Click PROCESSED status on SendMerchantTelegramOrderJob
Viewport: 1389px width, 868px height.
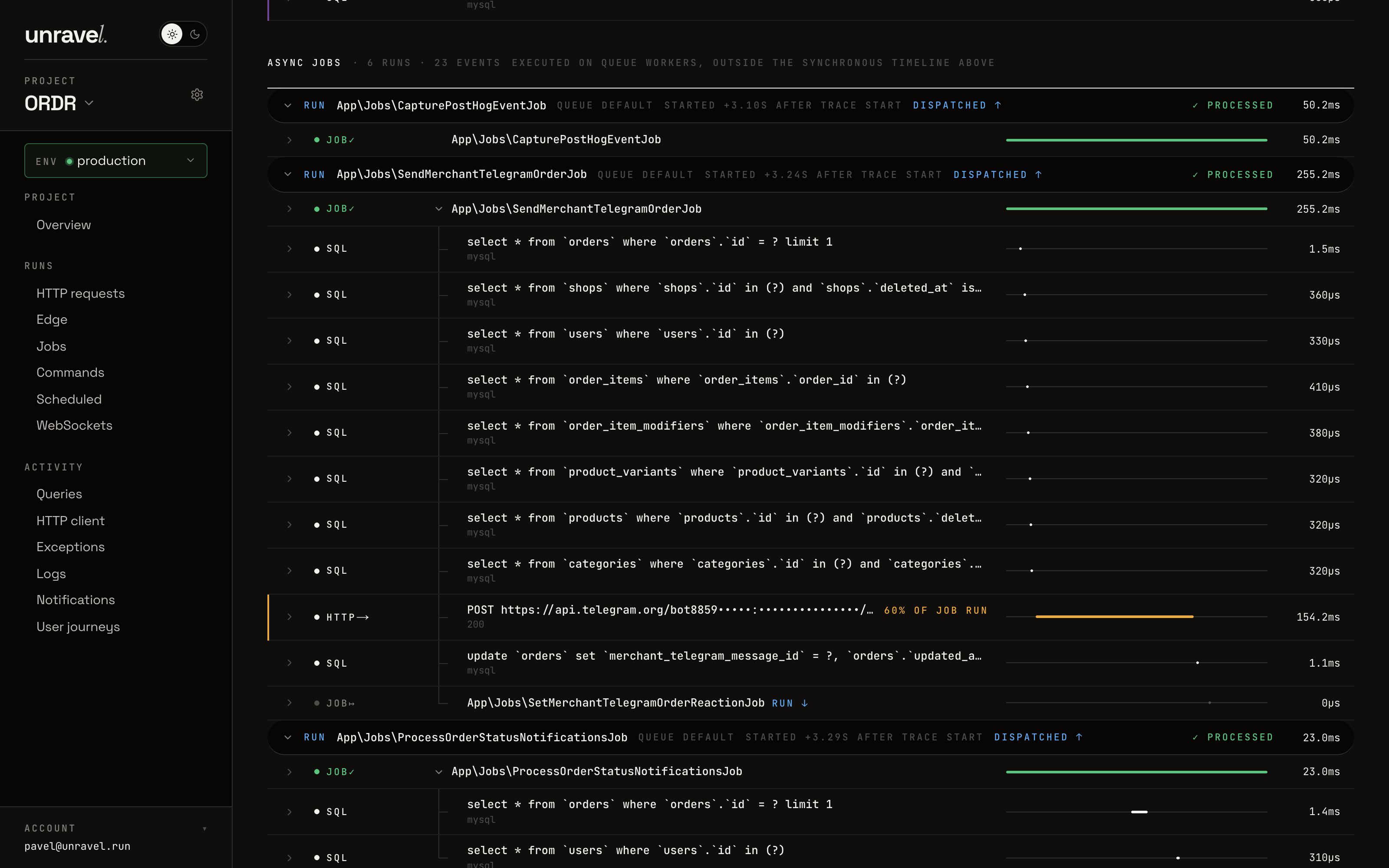1233,174
